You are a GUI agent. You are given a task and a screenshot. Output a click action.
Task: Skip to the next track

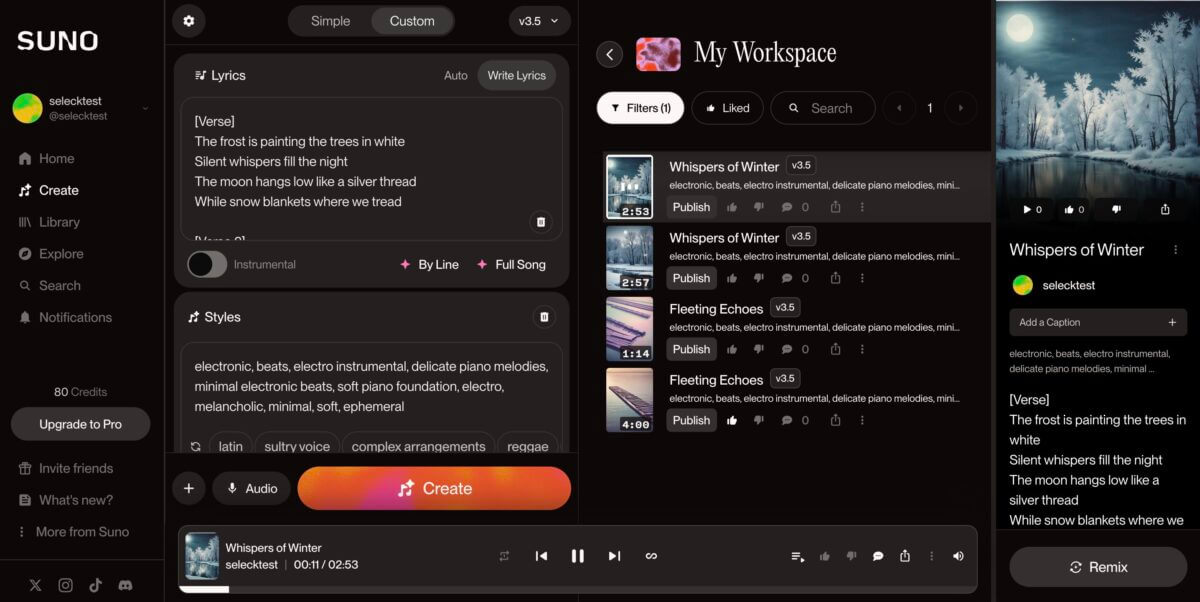(614, 556)
